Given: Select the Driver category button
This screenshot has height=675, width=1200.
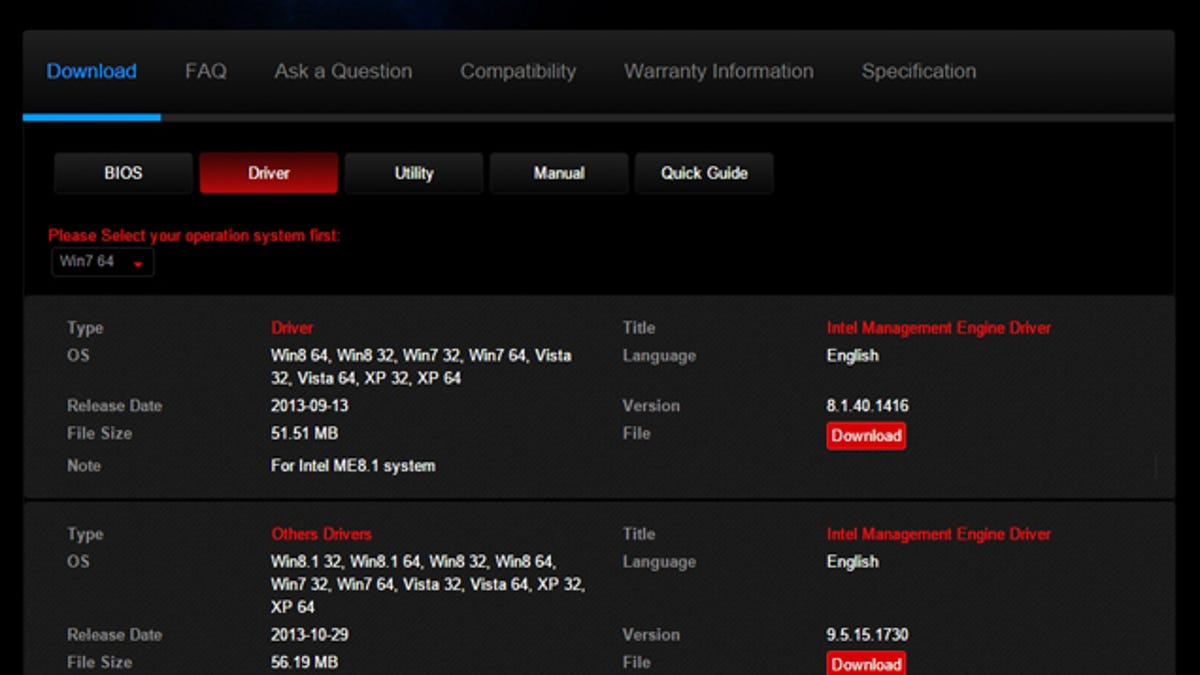Looking at the screenshot, I should pyautogui.click(x=268, y=173).
